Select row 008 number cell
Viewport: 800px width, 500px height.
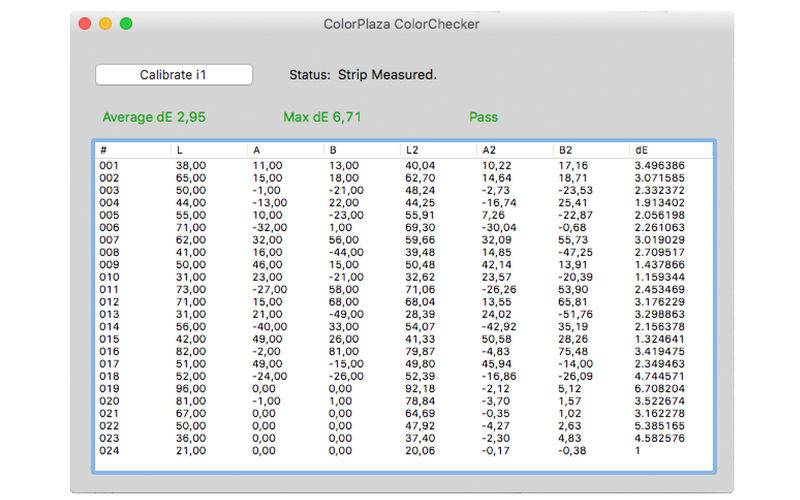109,252
